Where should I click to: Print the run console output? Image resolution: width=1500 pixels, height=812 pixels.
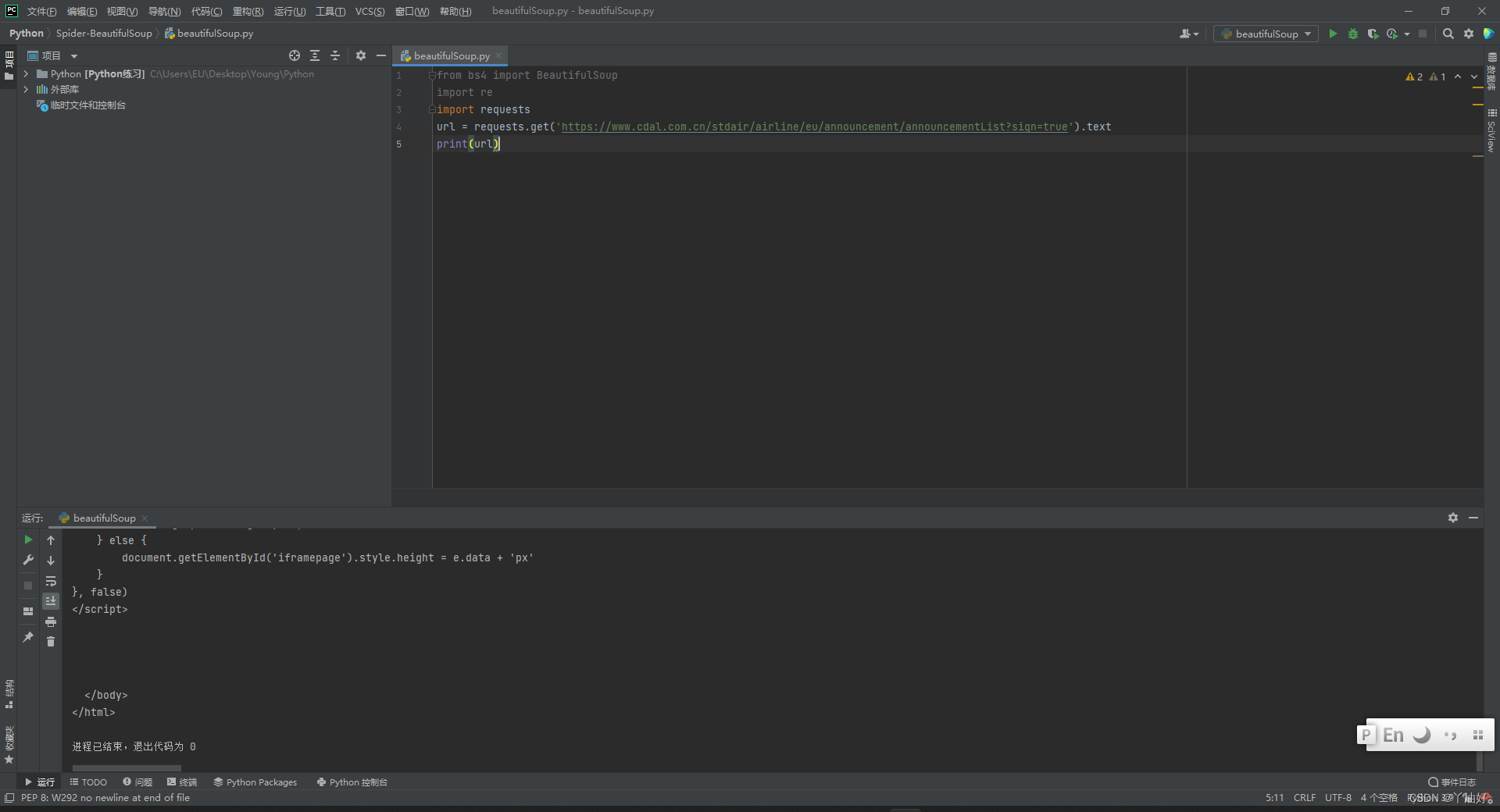[51, 621]
